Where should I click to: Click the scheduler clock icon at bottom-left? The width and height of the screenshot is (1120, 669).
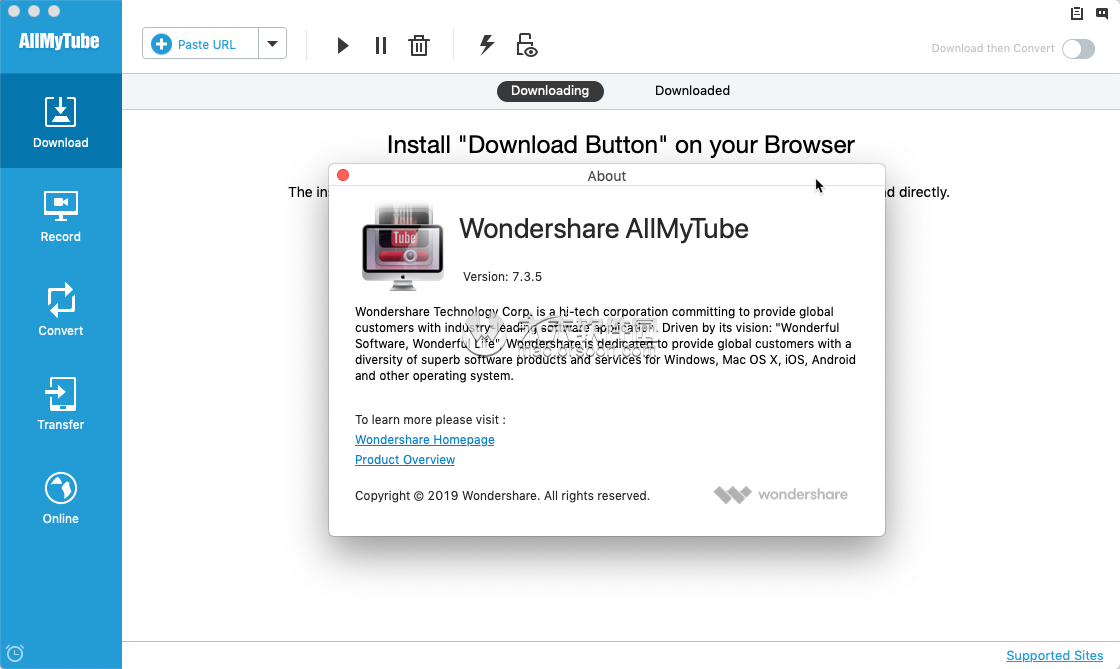point(15,653)
